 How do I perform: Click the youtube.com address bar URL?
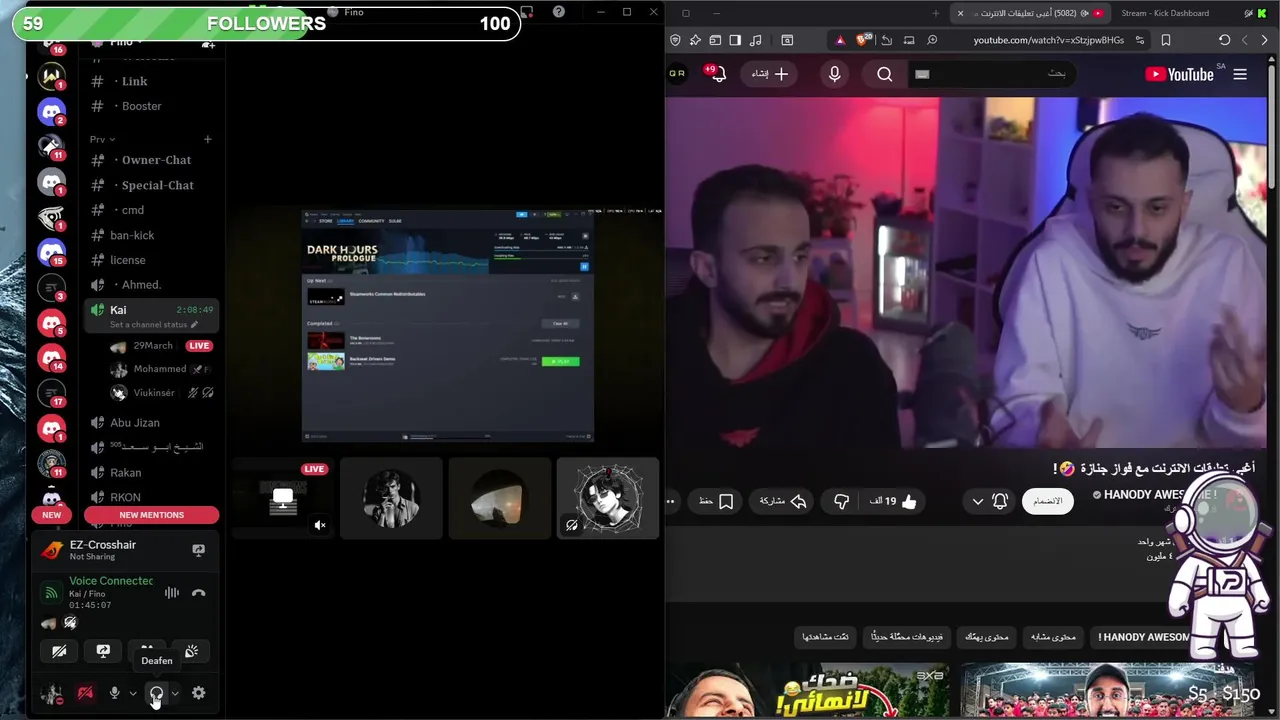1048,40
